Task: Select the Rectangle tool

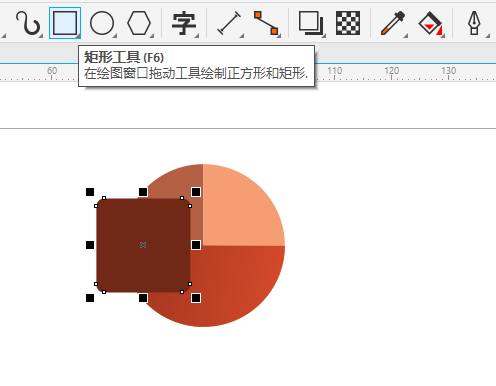Action: [x=65, y=23]
